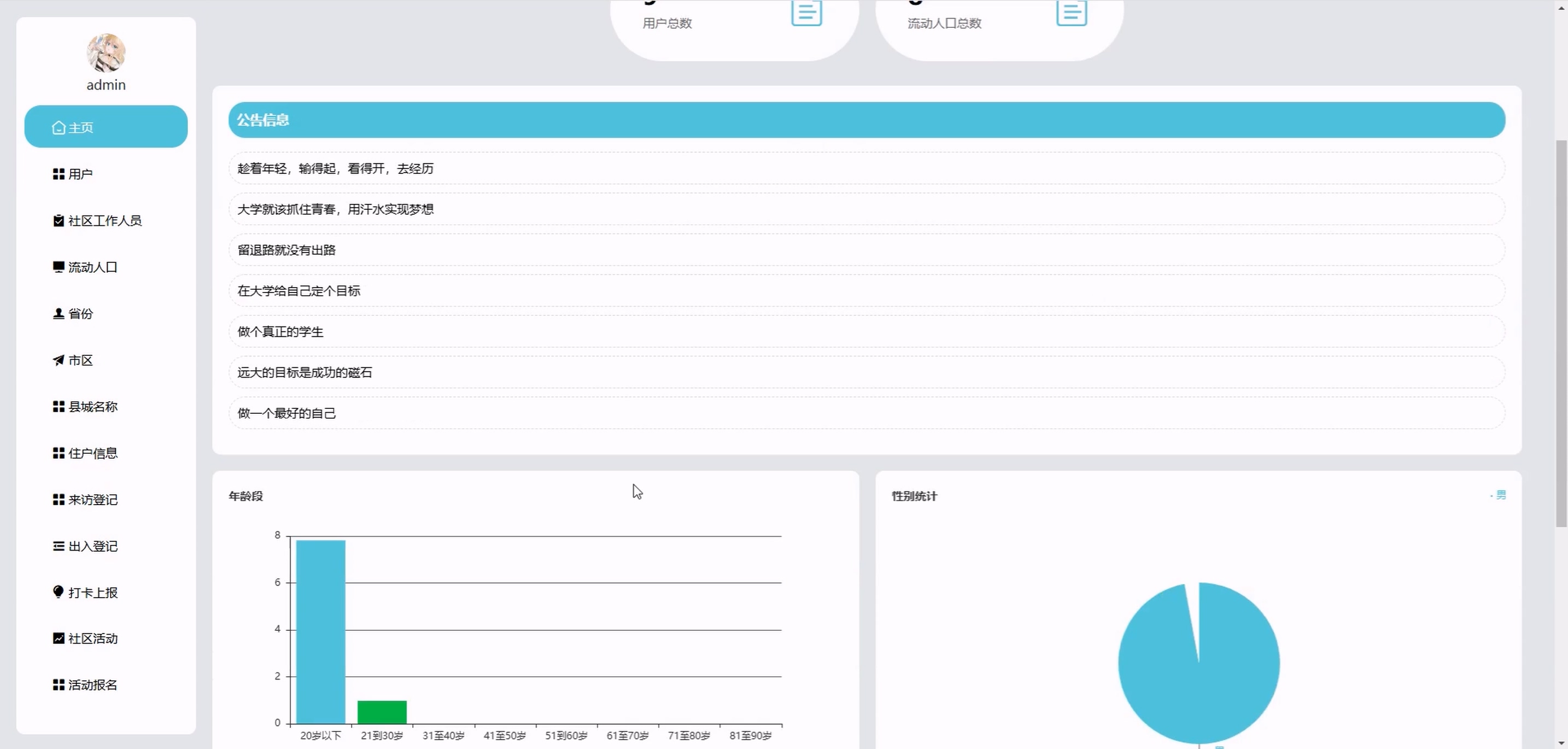The image size is (1568, 749).
Task: Click the list icon beside 出入登记
Action: 58,546
